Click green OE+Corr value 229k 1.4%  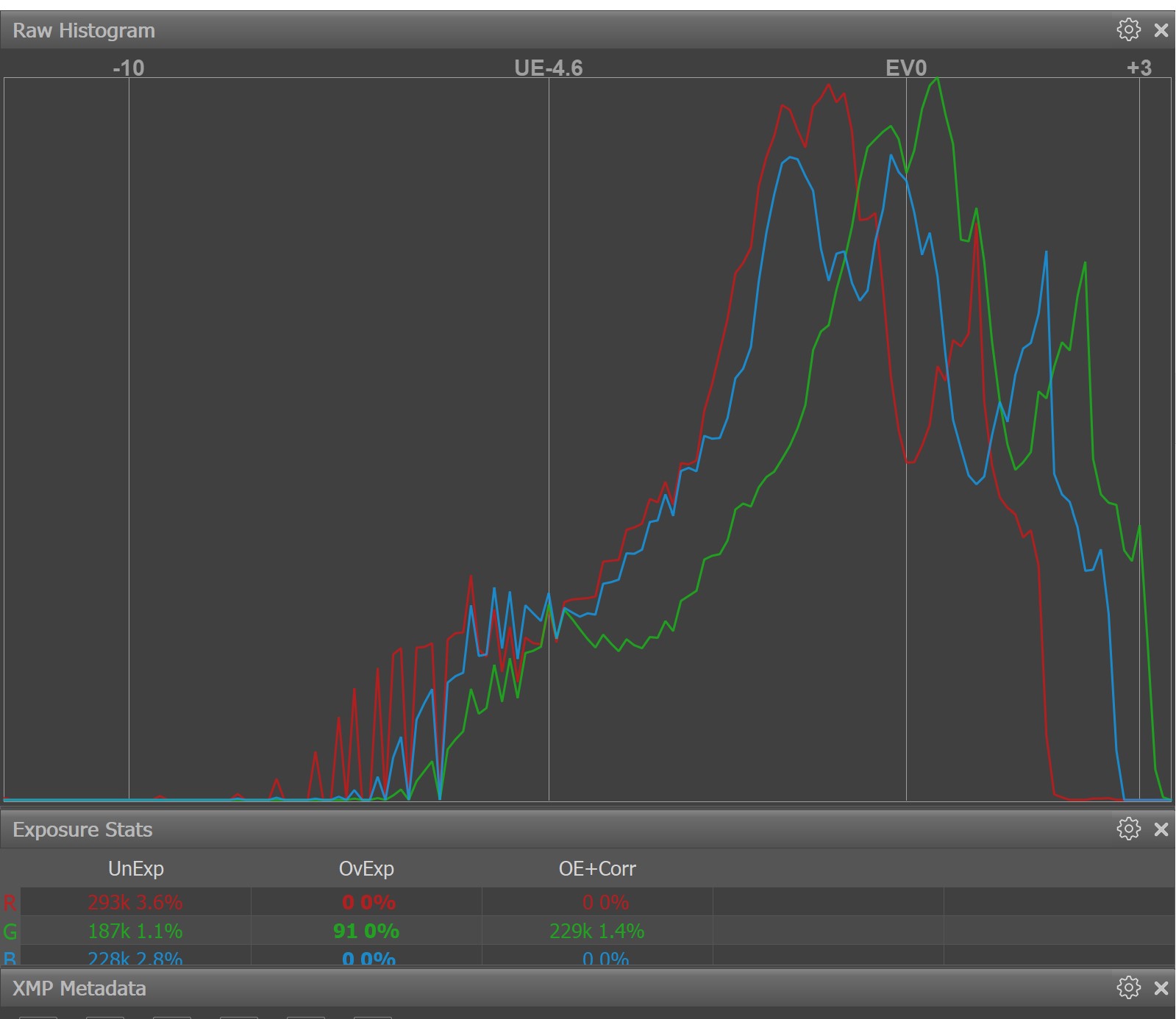[x=597, y=932]
